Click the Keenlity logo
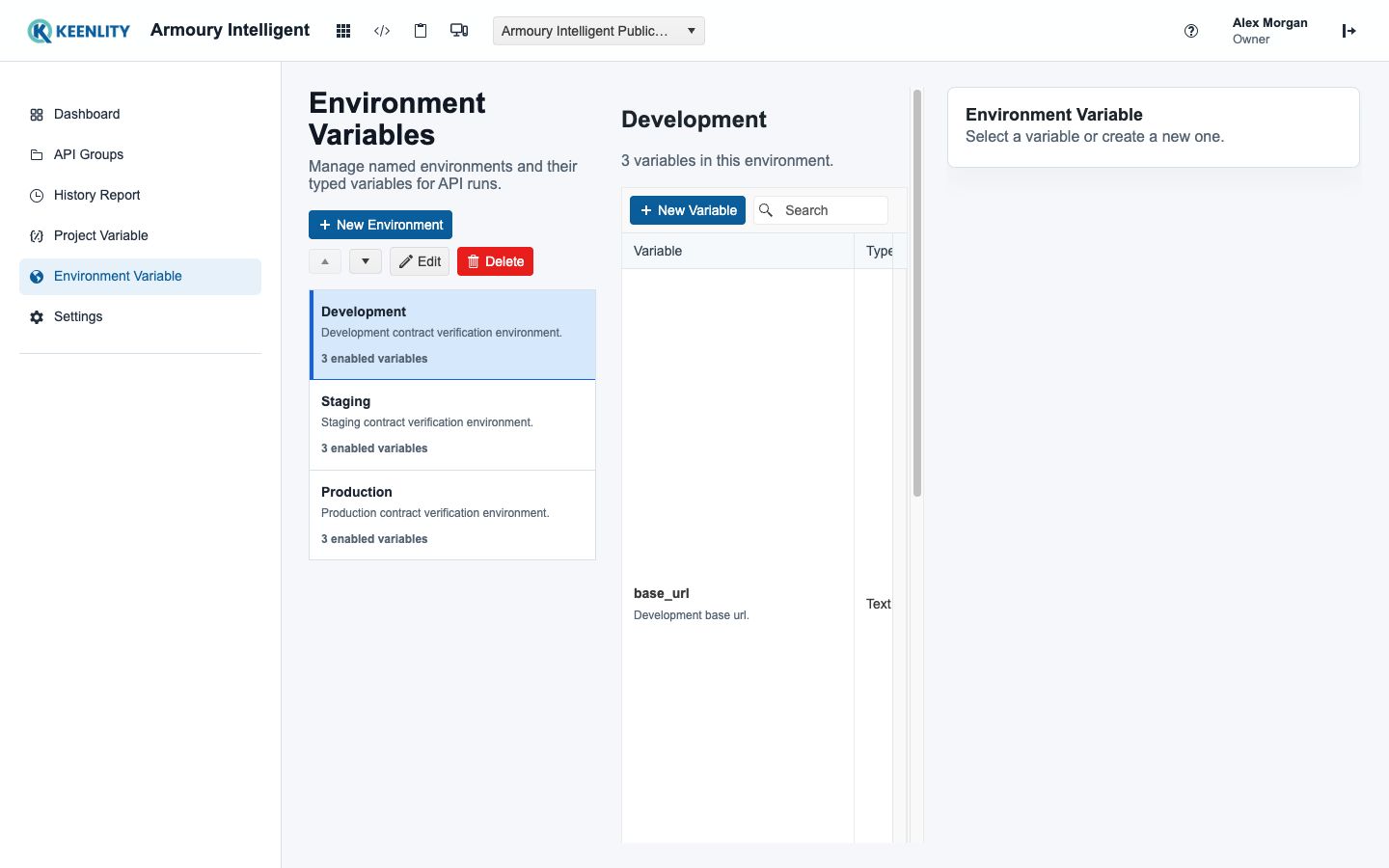Image resolution: width=1389 pixels, height=868 pixels. point(78,31)
